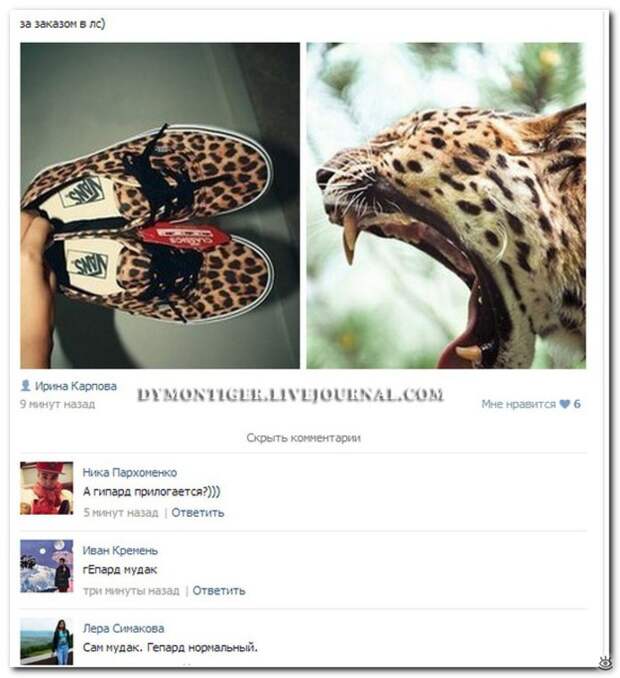Image resolution: width=620 pixels, height=678 pixels.
Task: Click the person icon beside Ирина Карпова
Action: tap(26, 386)
